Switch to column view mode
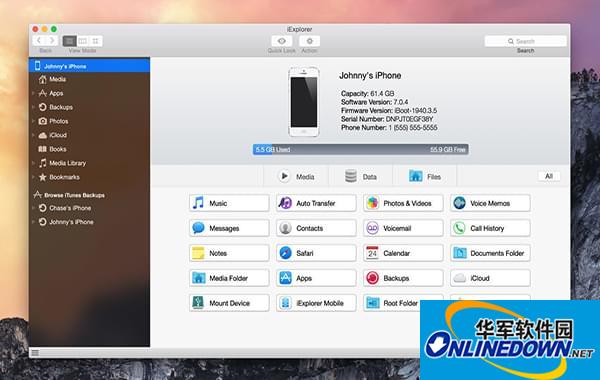Screen dimensions: 600x380 [82, 41]
